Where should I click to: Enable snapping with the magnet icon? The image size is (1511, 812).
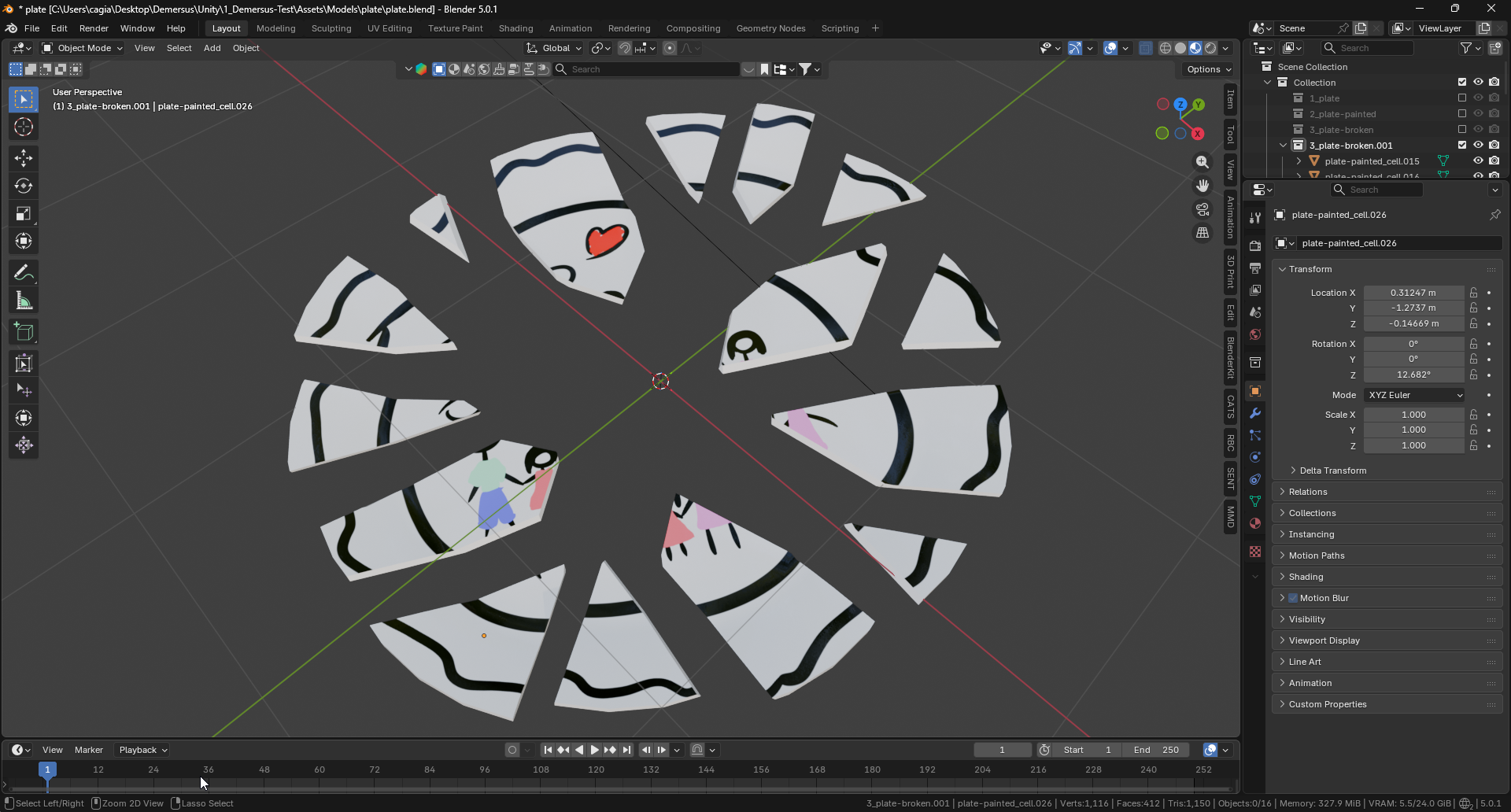click(x=625, y=48)
